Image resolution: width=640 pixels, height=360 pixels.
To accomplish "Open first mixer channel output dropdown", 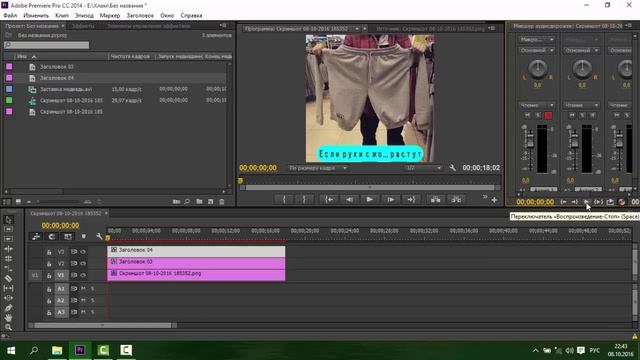I will click(x=536, y=50).
